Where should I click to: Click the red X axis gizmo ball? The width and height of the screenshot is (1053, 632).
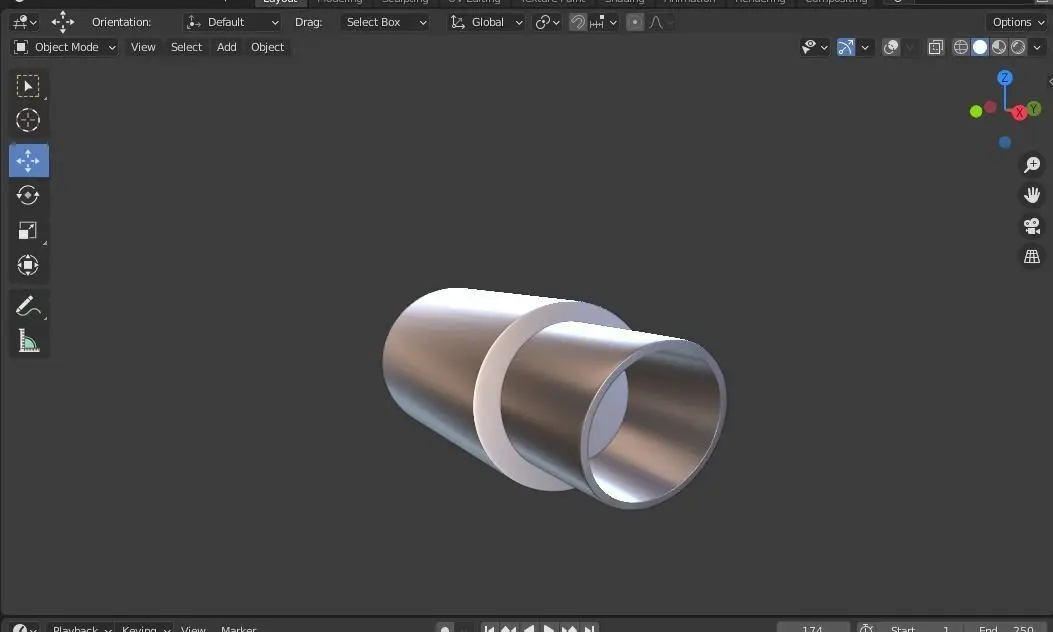pyautogui.click(x=1019, y=113)
